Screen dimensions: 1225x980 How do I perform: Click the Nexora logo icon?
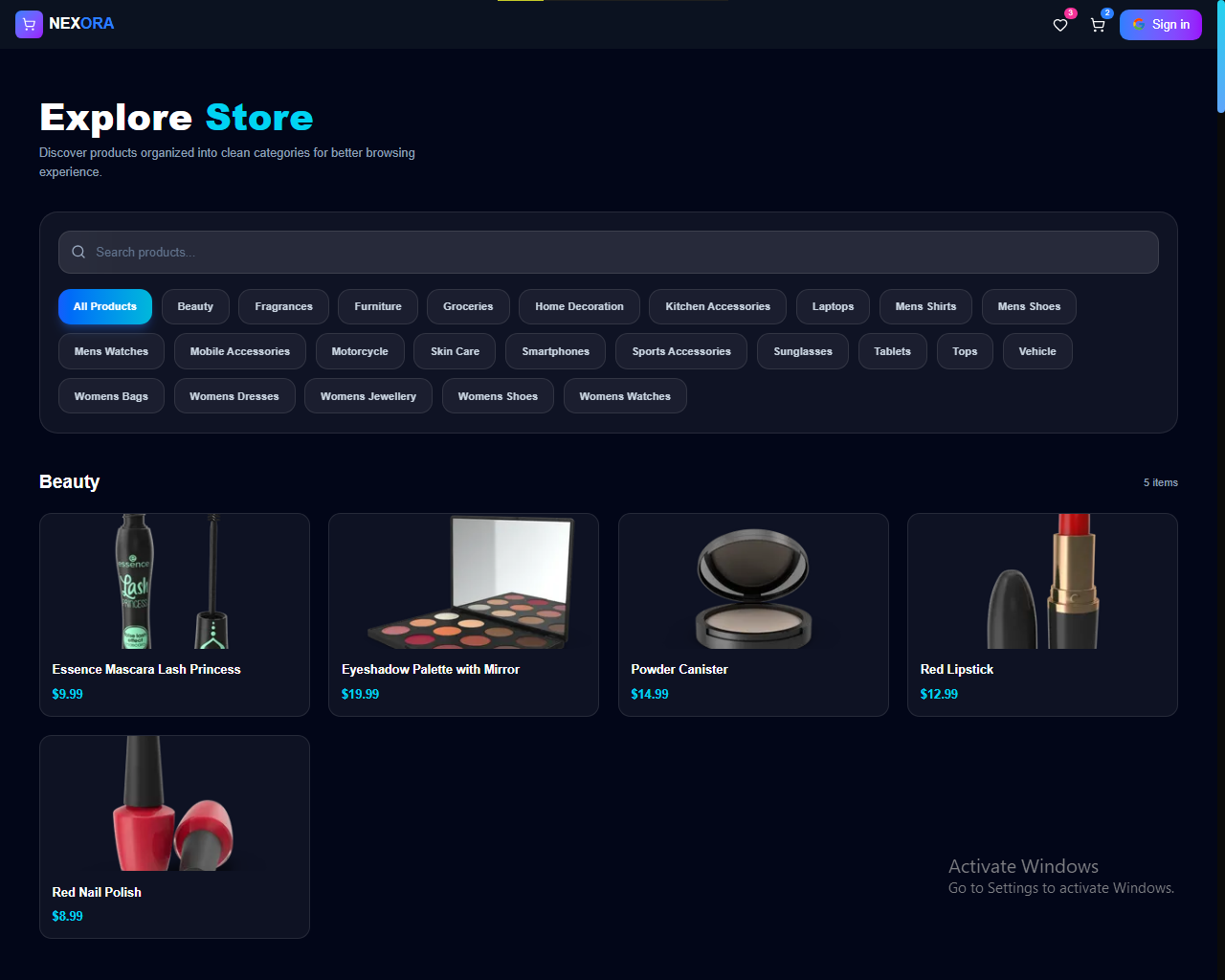pyautogui.click(x=29, y=24)
